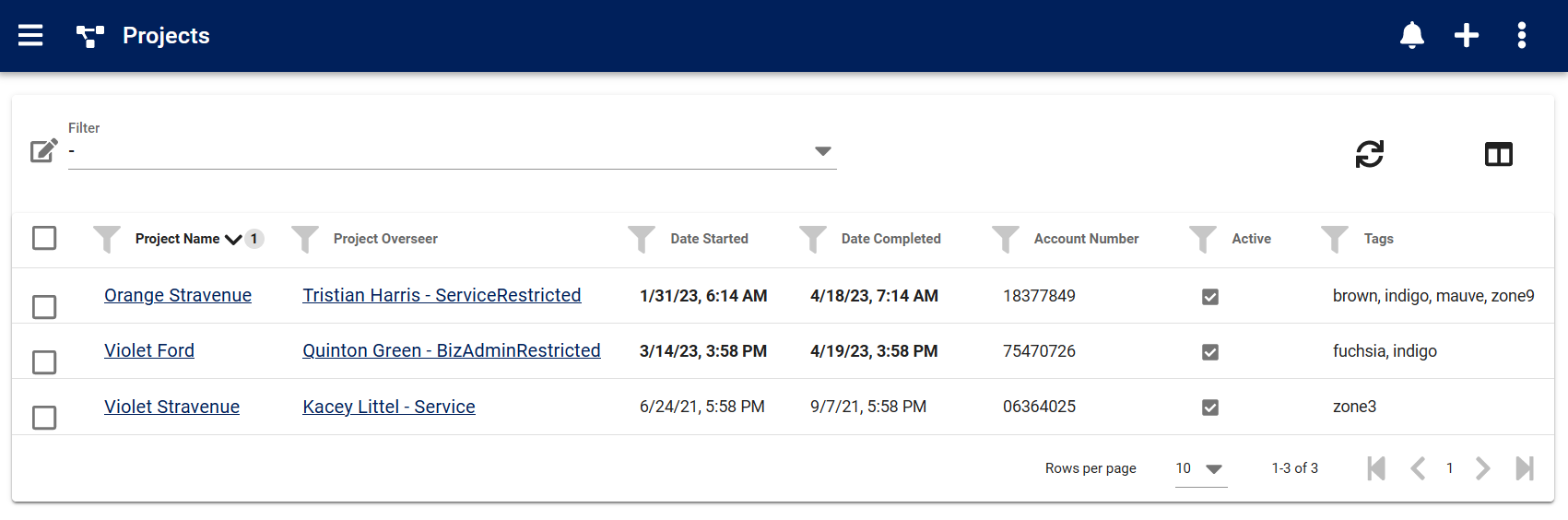
Task: Open the Violet Stravenue project link
Action: coord(171,407)
